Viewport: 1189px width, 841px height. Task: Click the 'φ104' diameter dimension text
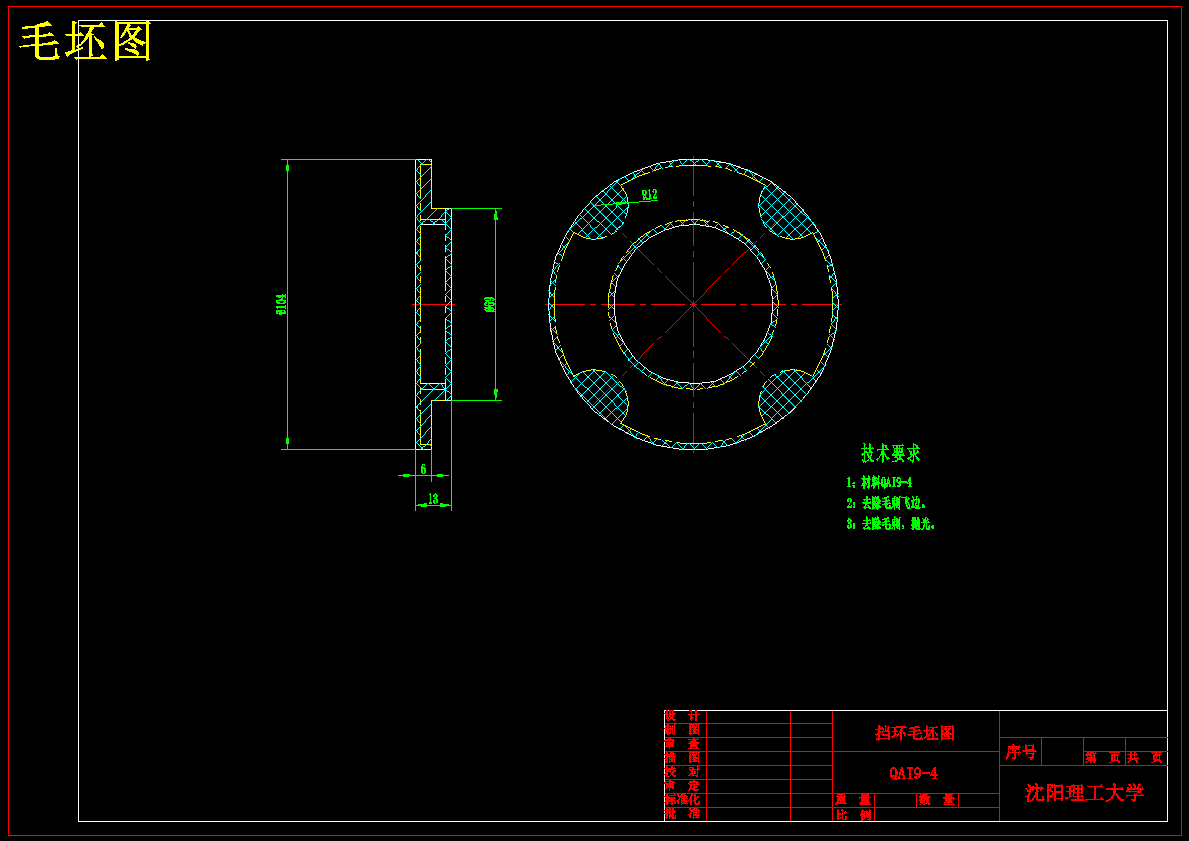(282, 304)
